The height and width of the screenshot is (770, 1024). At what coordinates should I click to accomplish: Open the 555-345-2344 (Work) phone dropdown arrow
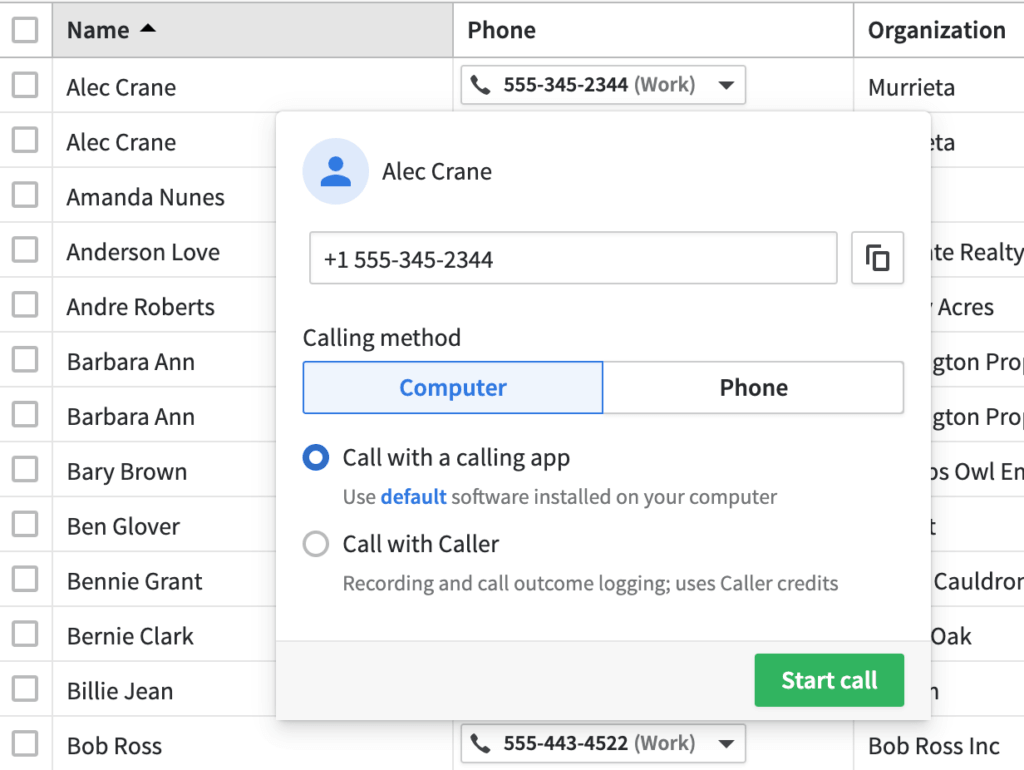coord(726,85)
